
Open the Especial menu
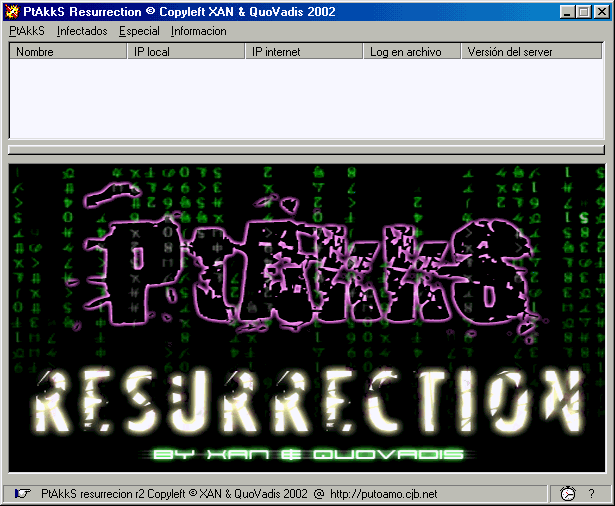[138, 31]
